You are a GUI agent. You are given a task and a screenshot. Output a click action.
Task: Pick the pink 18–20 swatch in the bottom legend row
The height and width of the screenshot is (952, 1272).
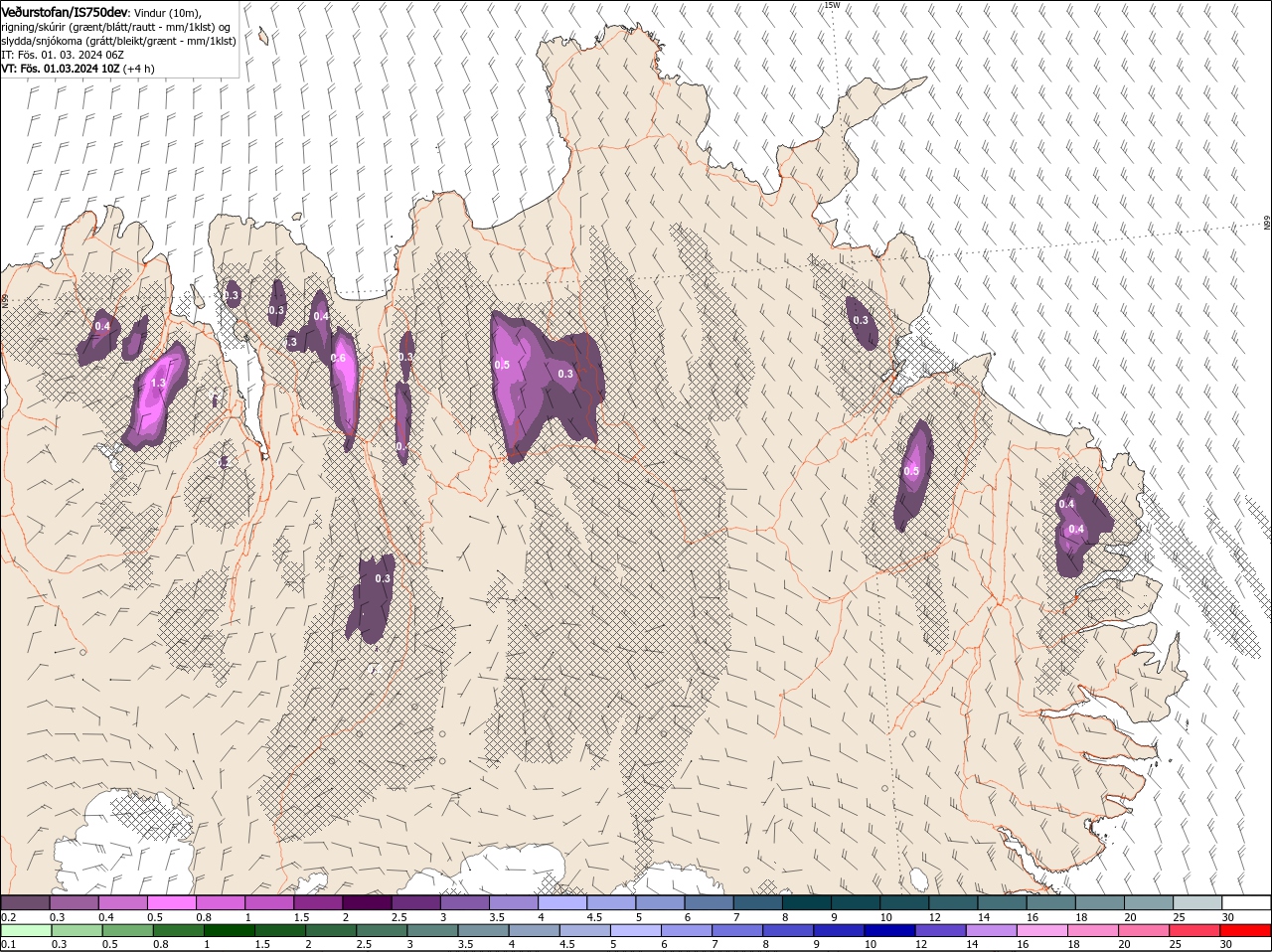[x=1093, y=930]
